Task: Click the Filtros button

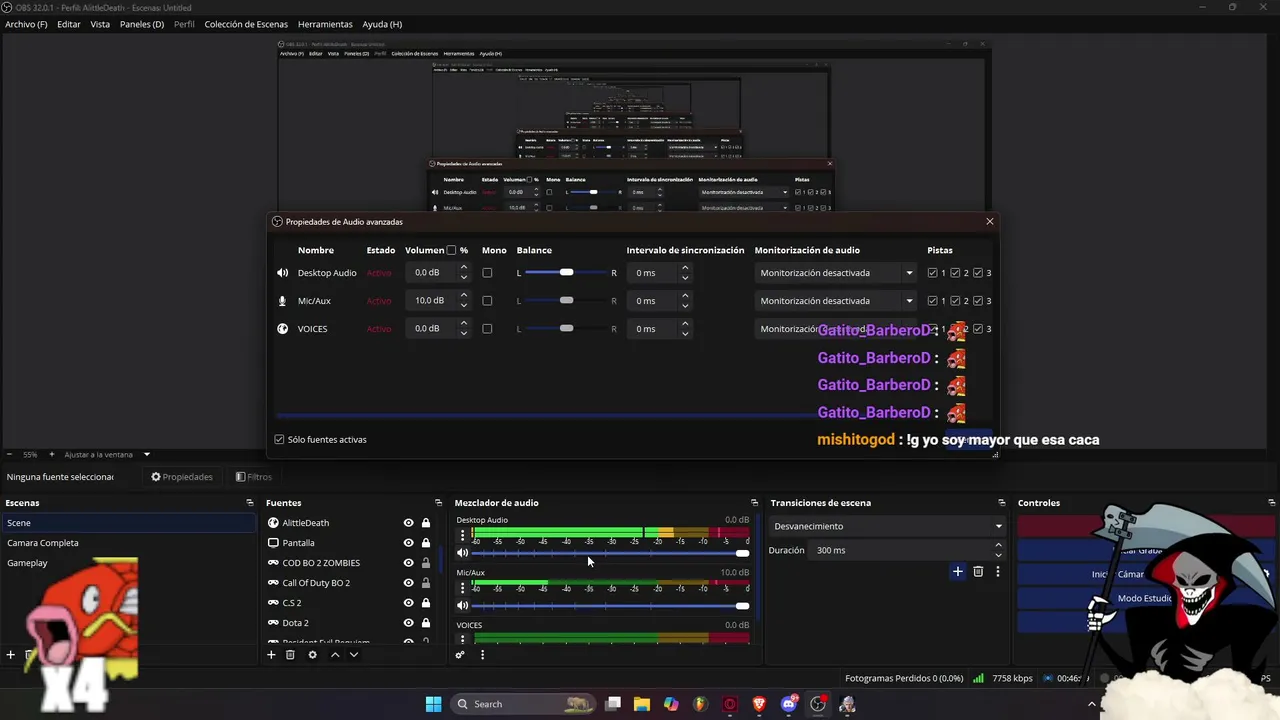Action: point(254,477)
